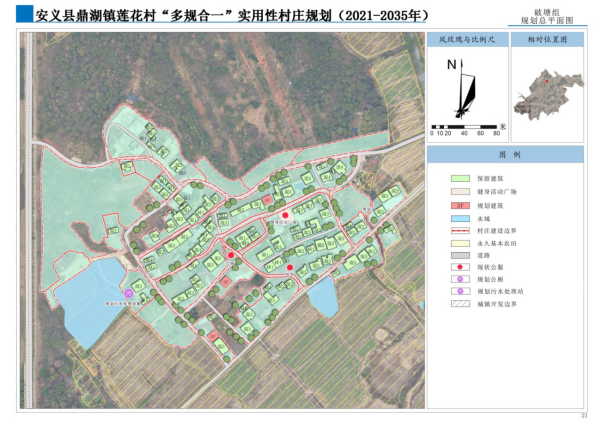Click the planned sewage treatment station legend icon
Viewport: 602px width, 426px height.
[x=460, y=292]
